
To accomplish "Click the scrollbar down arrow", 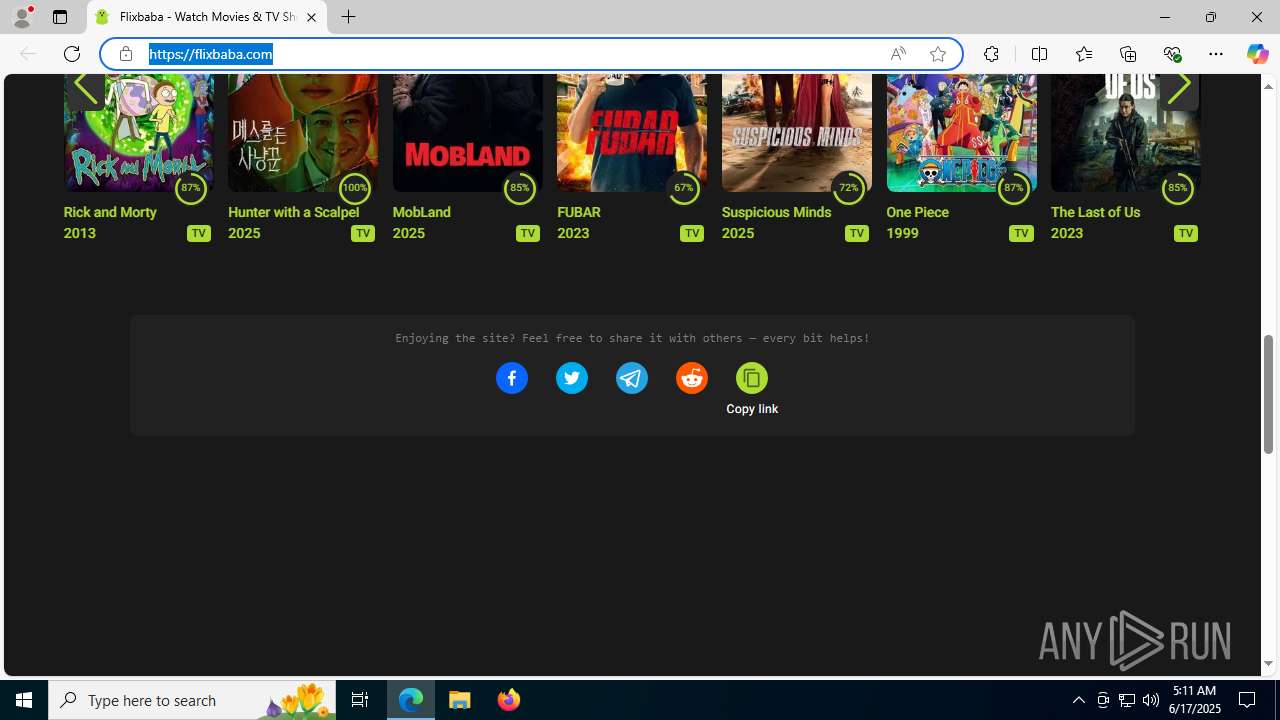I will click(1269, 664).
